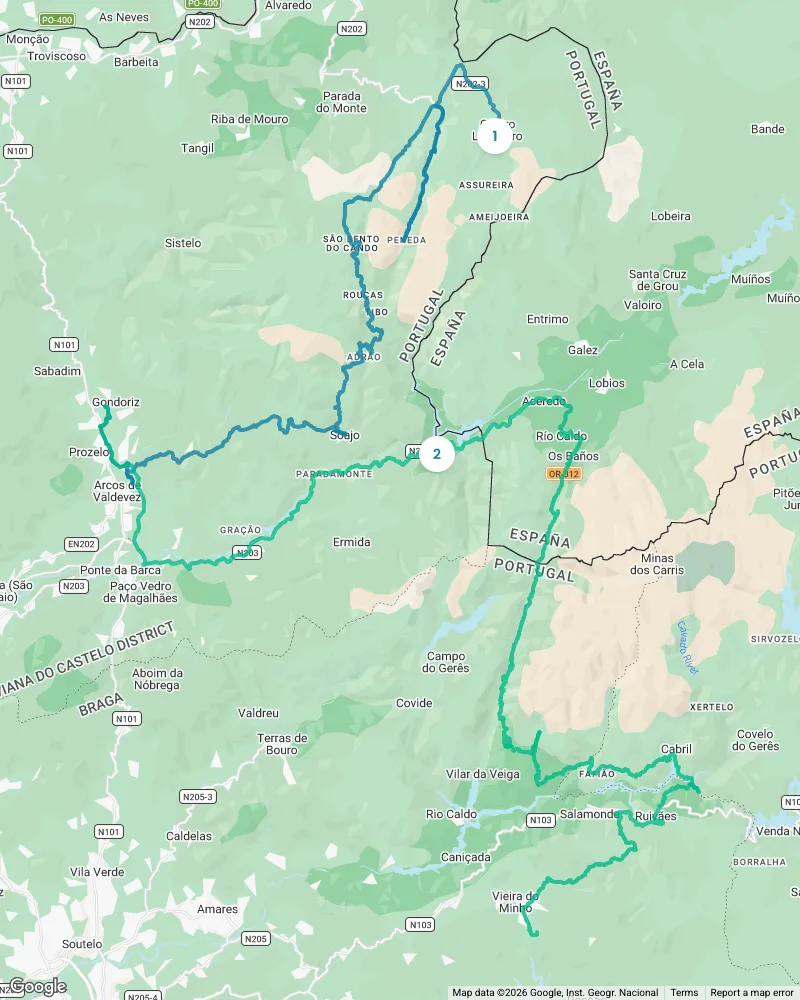
Task: Select the Arcos de Valdevez label
Action: (x=117, y=491)
